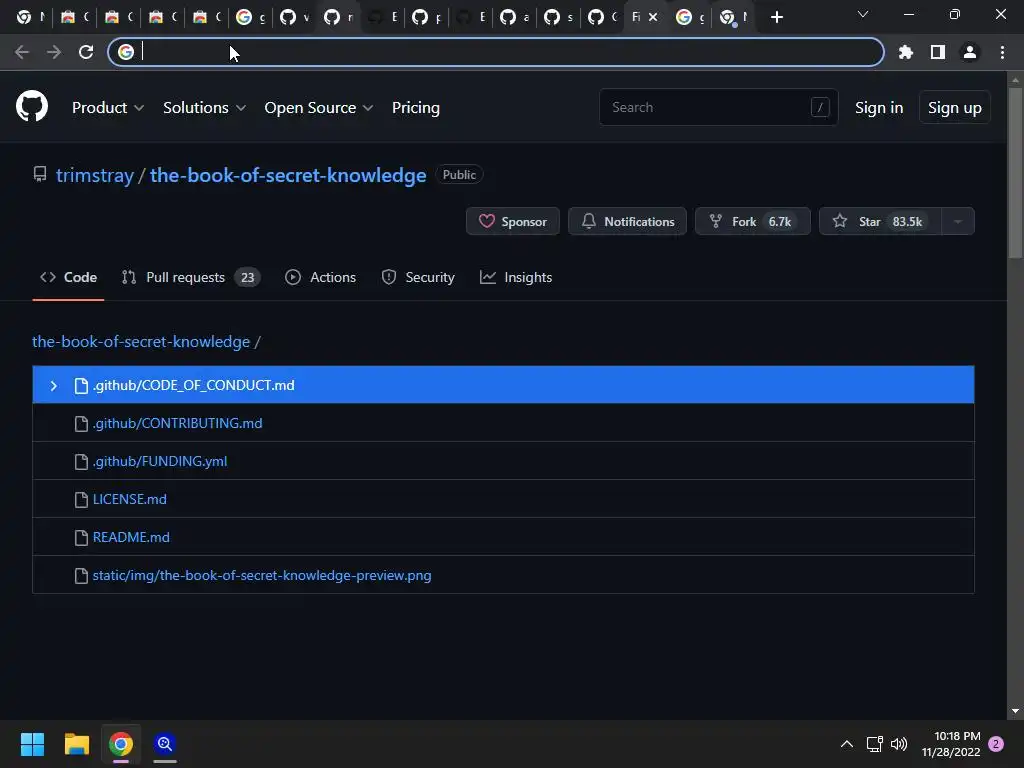Open static/img preview.png file
Viewport: 1024px width, 768px height.
262,575
